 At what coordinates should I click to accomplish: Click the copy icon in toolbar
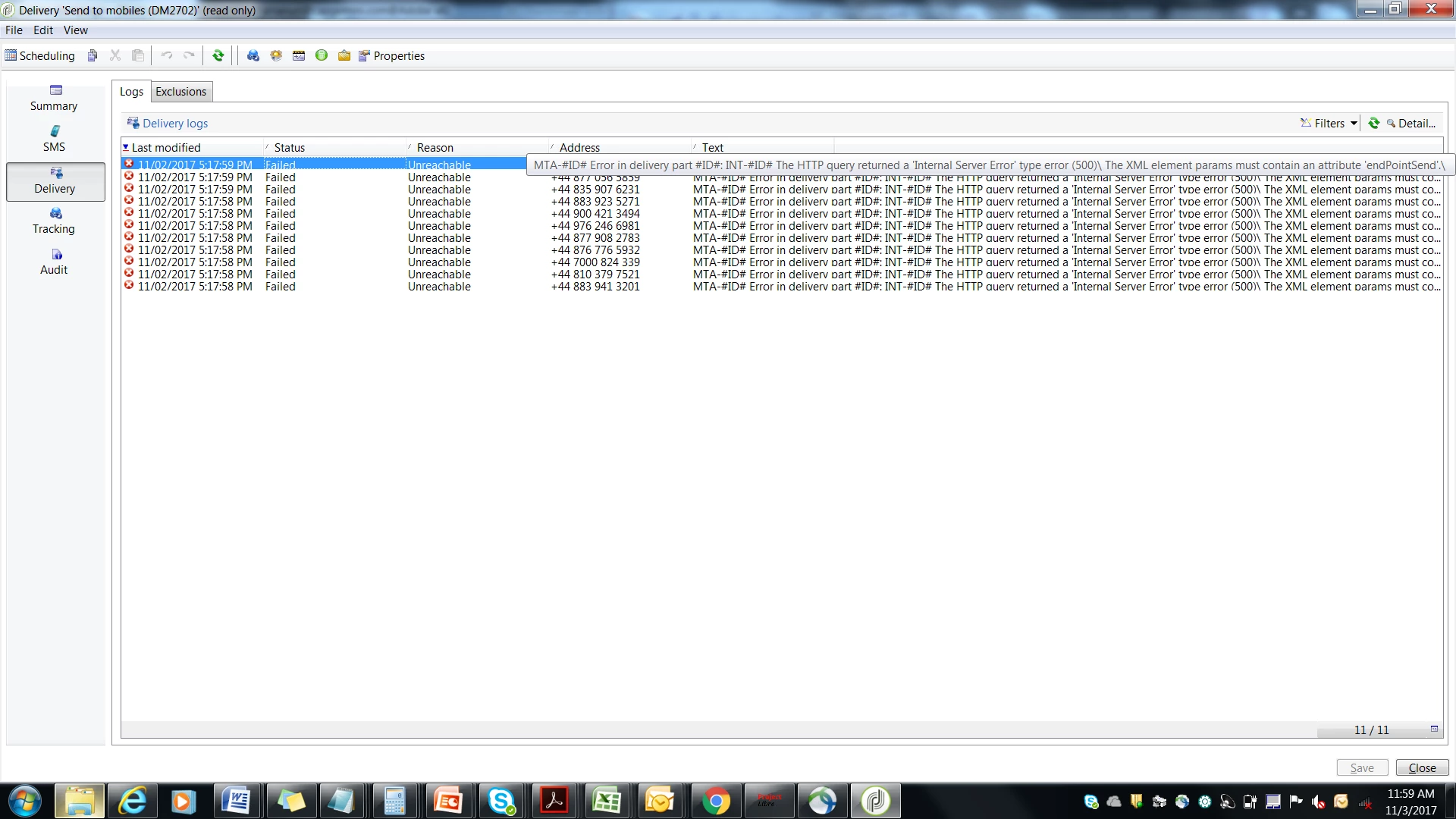tap(93, 55)
